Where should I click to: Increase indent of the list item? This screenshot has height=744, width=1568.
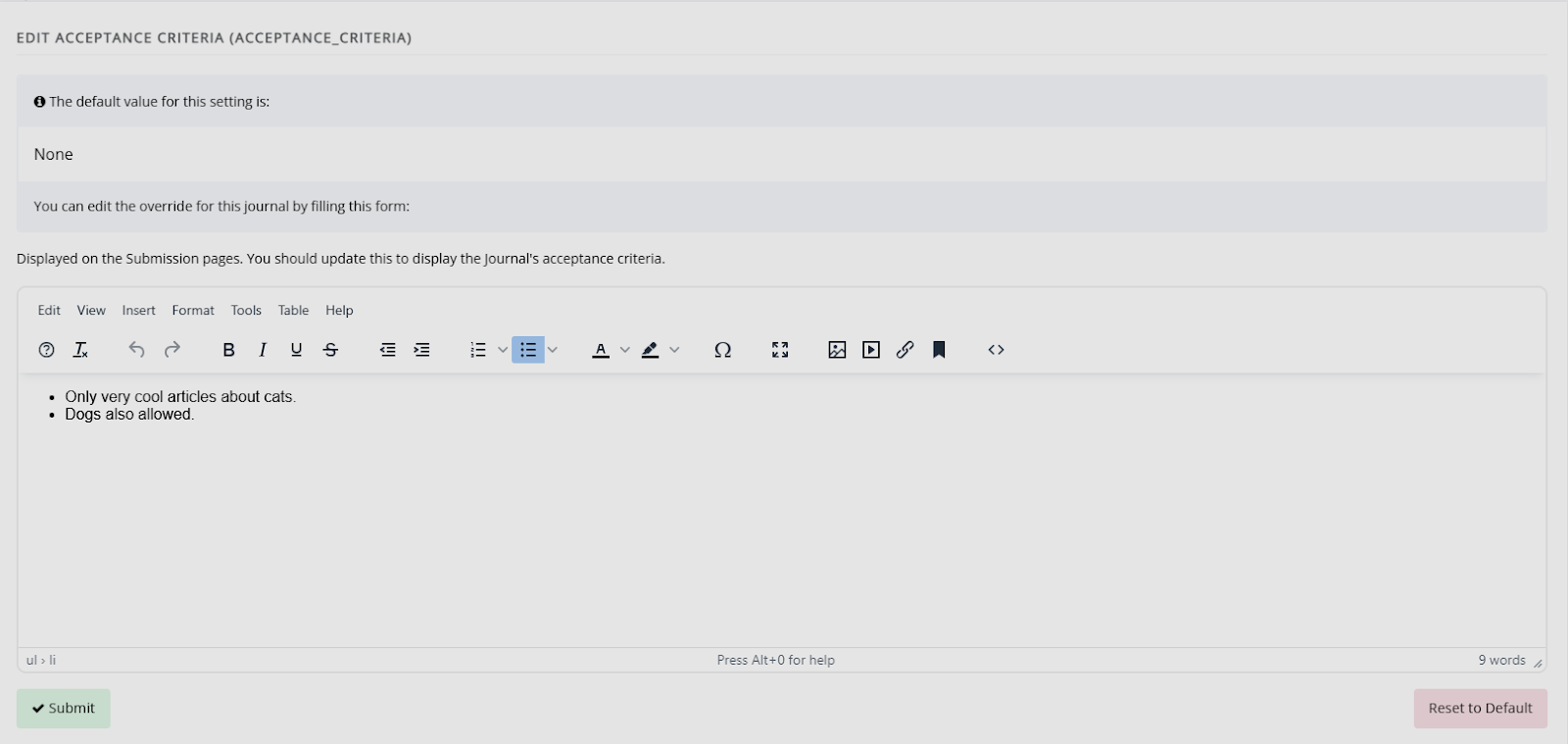(421, 350)
